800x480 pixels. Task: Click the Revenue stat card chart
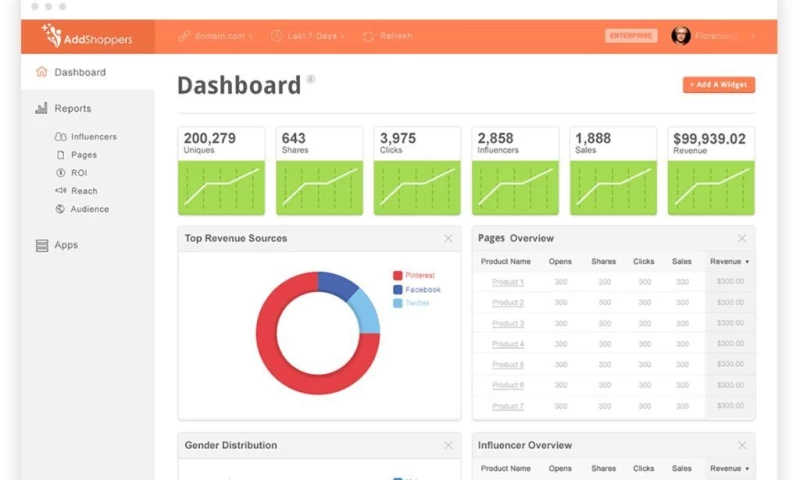tap(711, 187)
